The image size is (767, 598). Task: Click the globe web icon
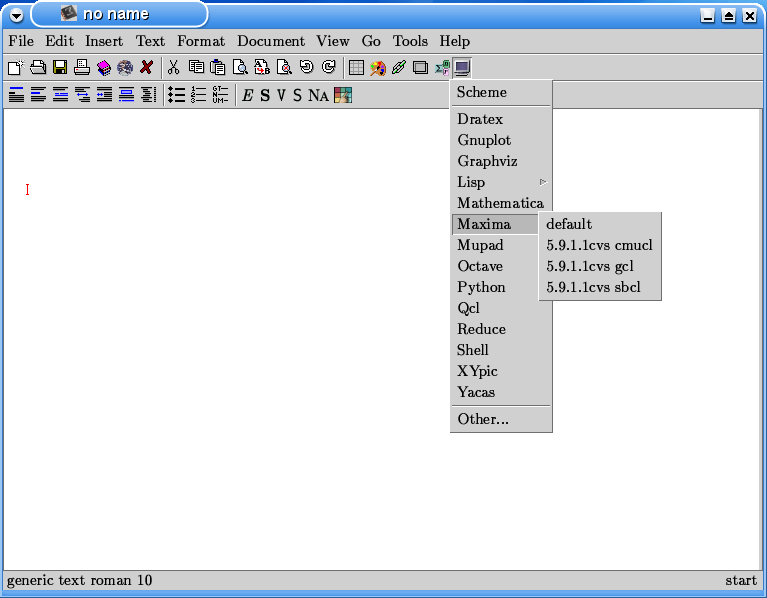coord(125,67)
